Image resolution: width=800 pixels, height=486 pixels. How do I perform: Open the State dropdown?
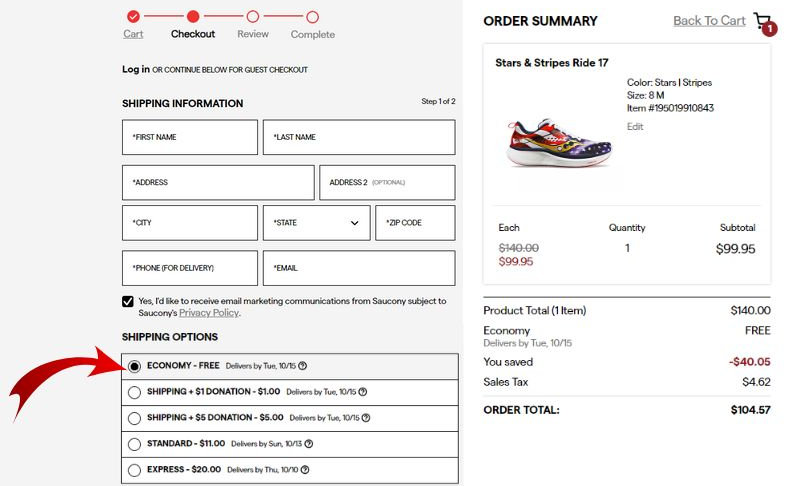[x=316, y=223]
